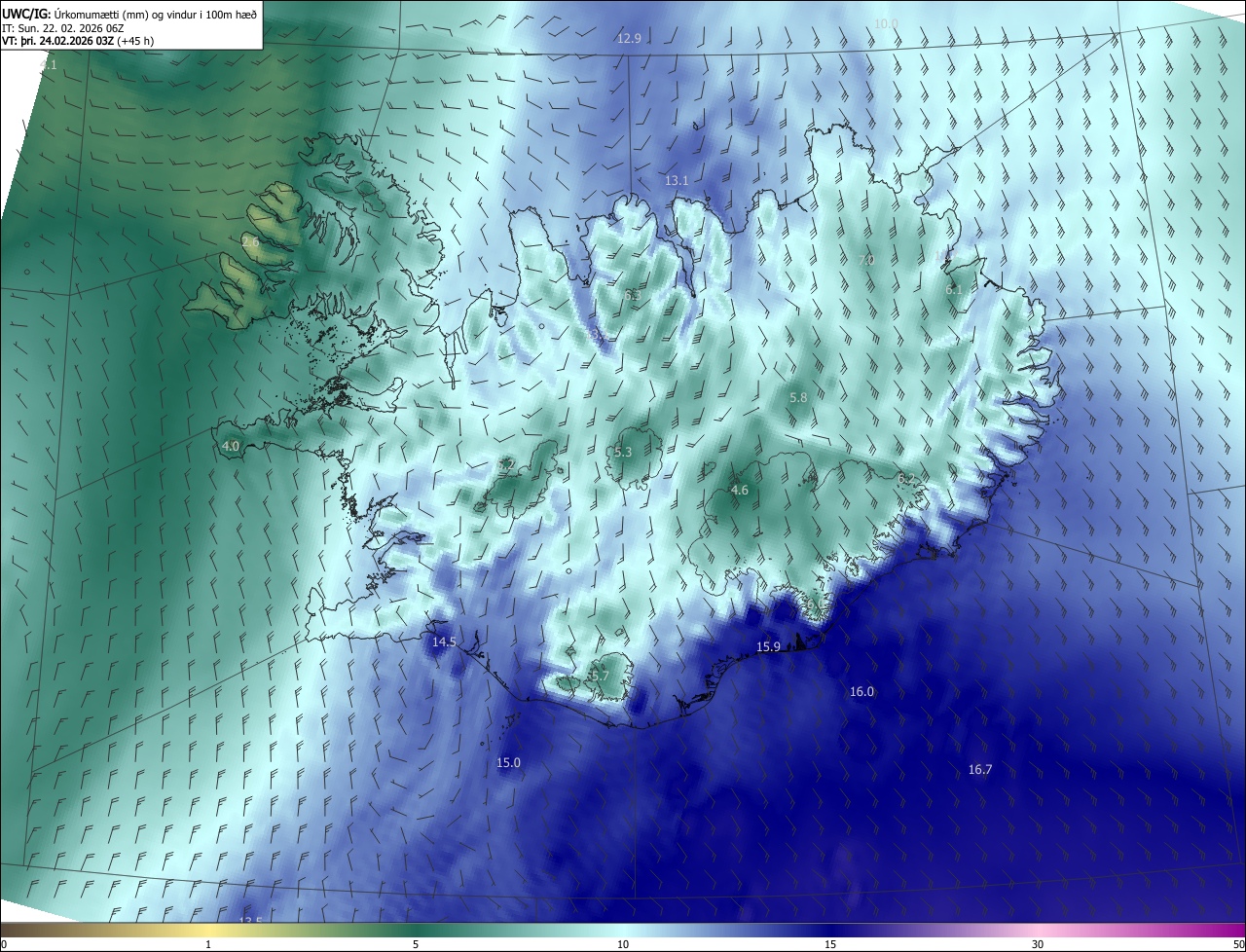The height and width of the screenshot is (952, 1246).
Task: Click the 15.0 value label offshore
Action: 509,763
